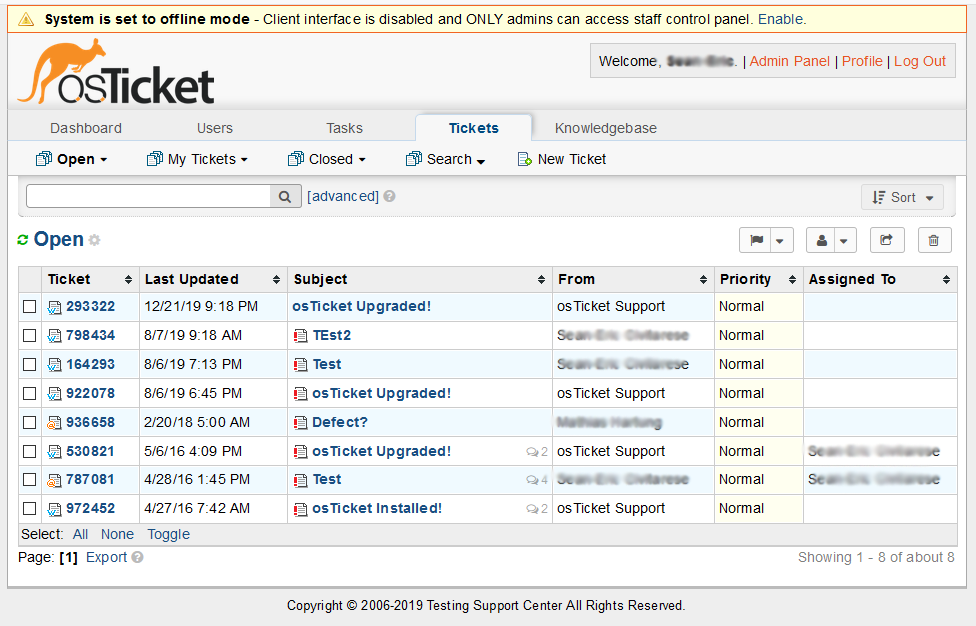Check the box for ticket 922078

coord(29,394)
